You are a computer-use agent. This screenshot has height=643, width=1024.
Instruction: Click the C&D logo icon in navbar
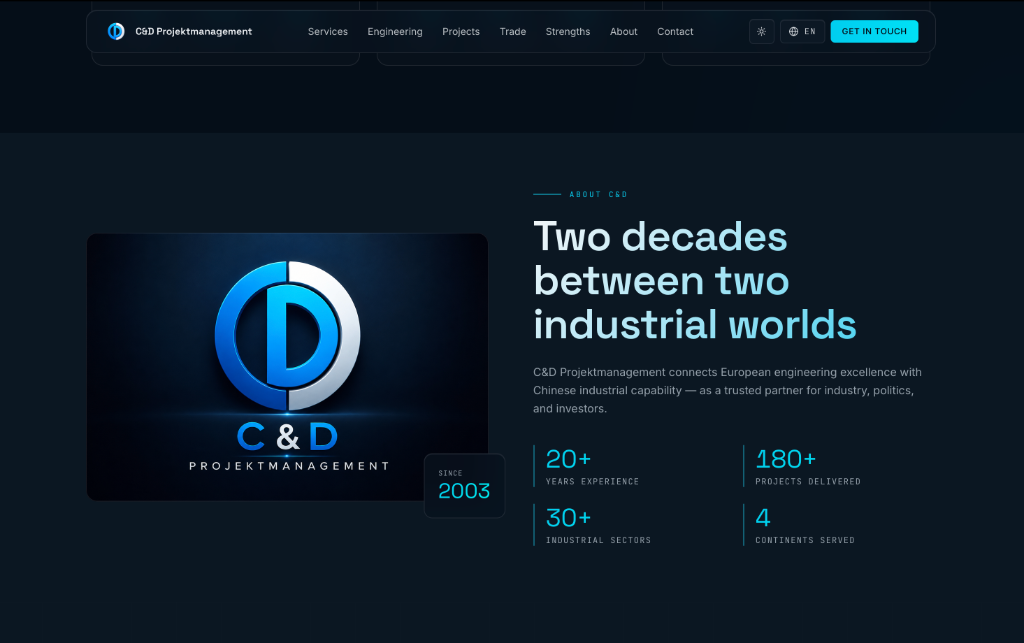click(x=116, y=31)
